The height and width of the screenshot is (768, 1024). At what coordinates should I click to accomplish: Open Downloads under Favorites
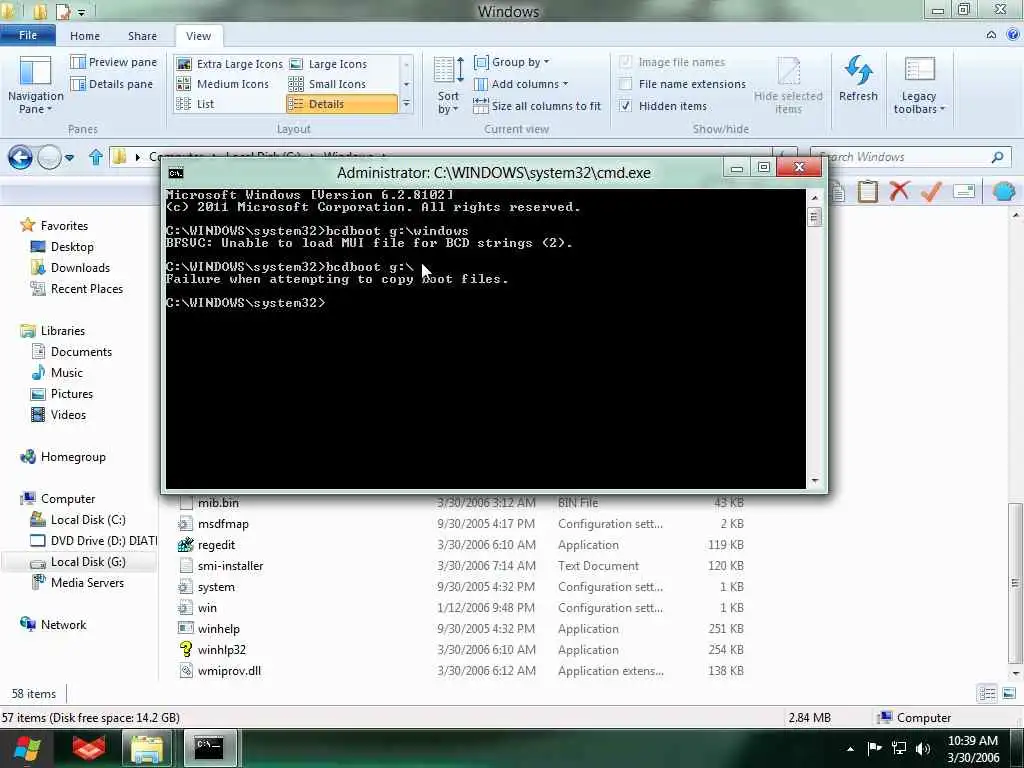(80, 268)
